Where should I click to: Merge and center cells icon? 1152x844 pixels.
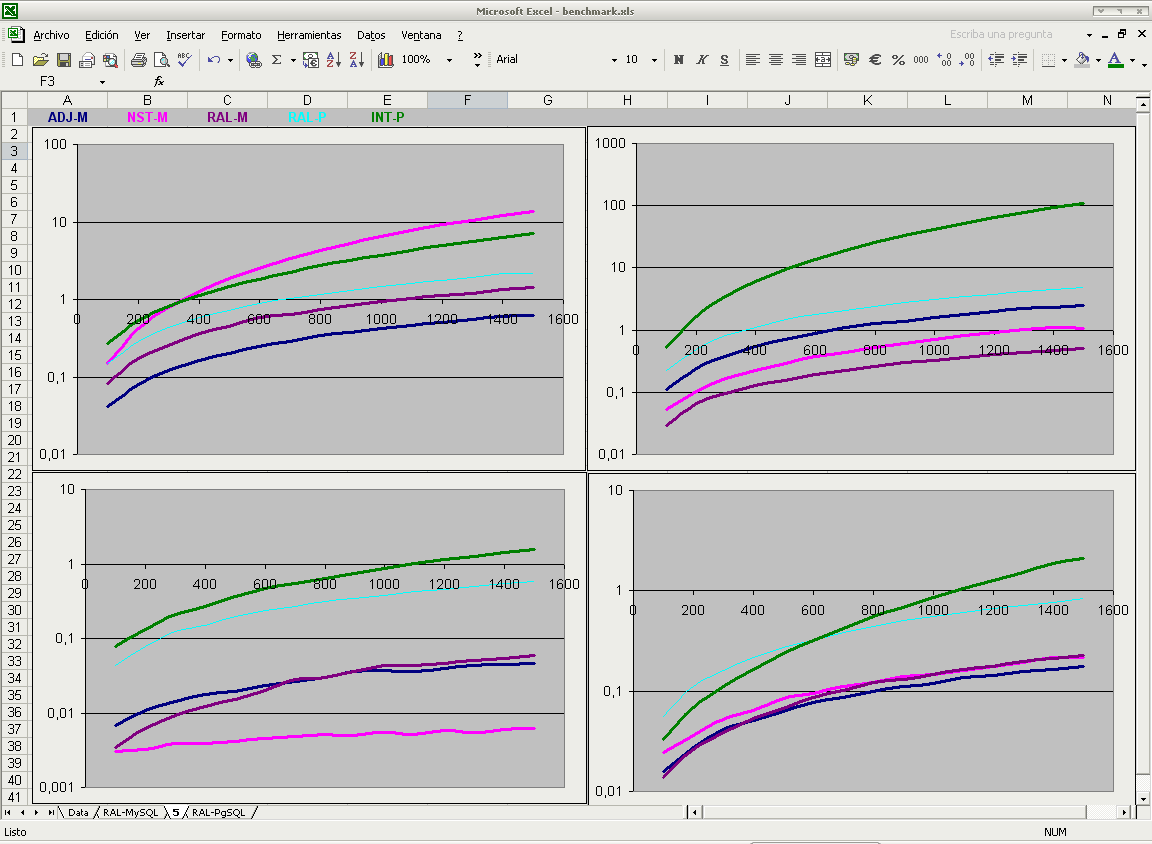click(823, 59)
